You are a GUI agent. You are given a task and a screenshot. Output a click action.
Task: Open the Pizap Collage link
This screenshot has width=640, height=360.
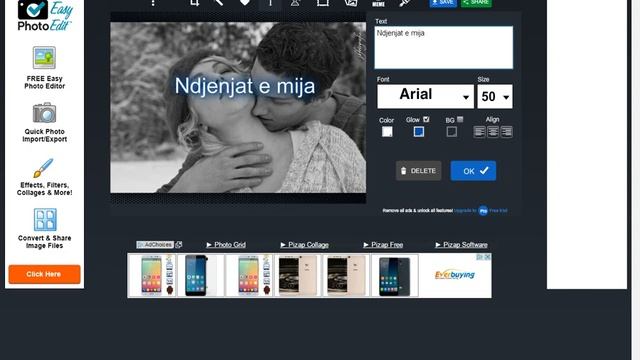pos(304,244)
